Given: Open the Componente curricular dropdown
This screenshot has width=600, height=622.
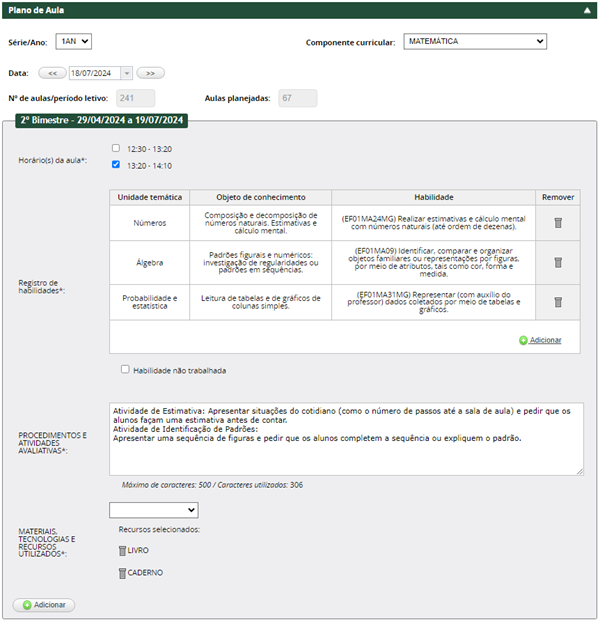Looking at the screenshot, I should point(475,41).
